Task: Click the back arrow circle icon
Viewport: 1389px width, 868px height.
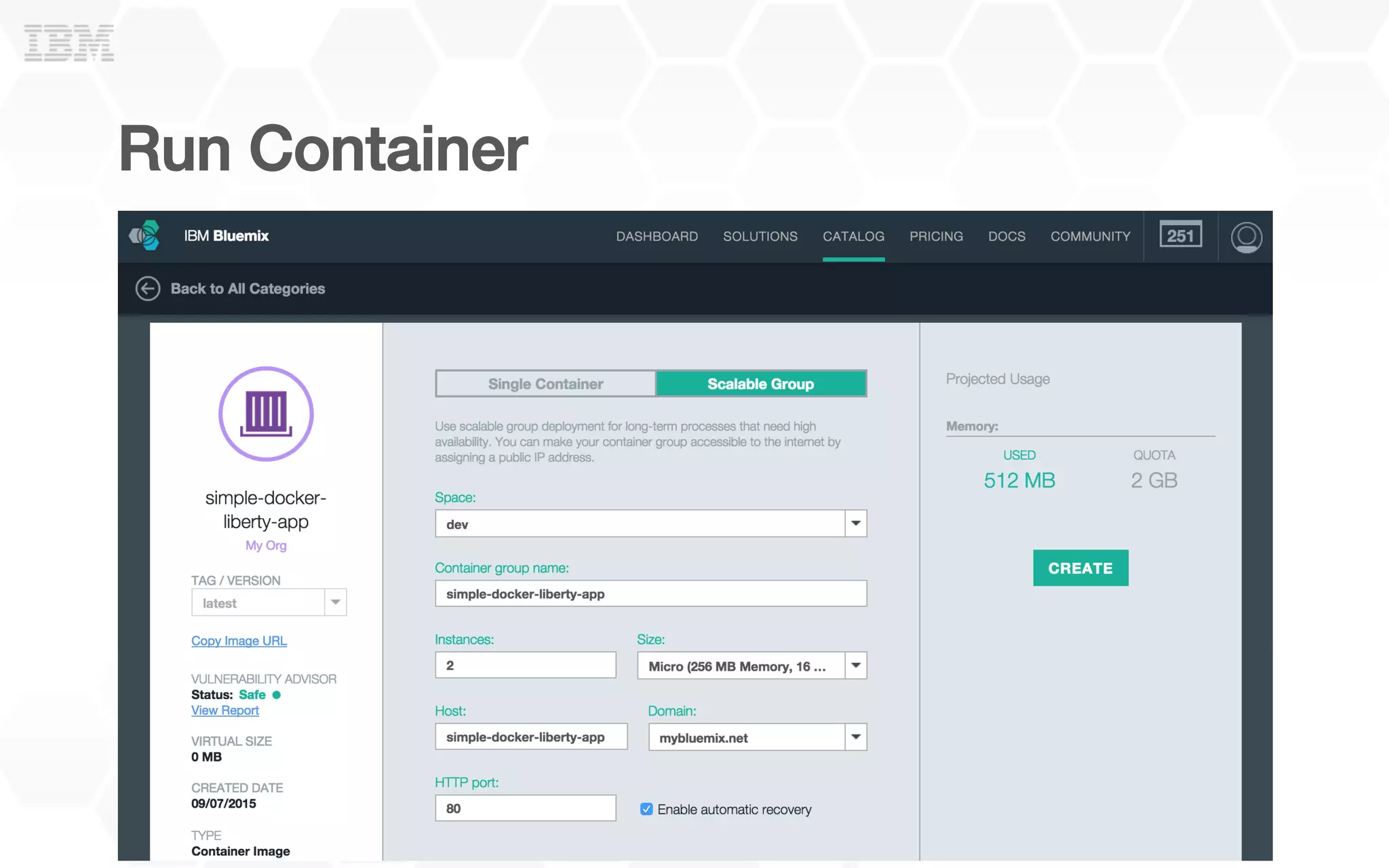Action: 148,288
